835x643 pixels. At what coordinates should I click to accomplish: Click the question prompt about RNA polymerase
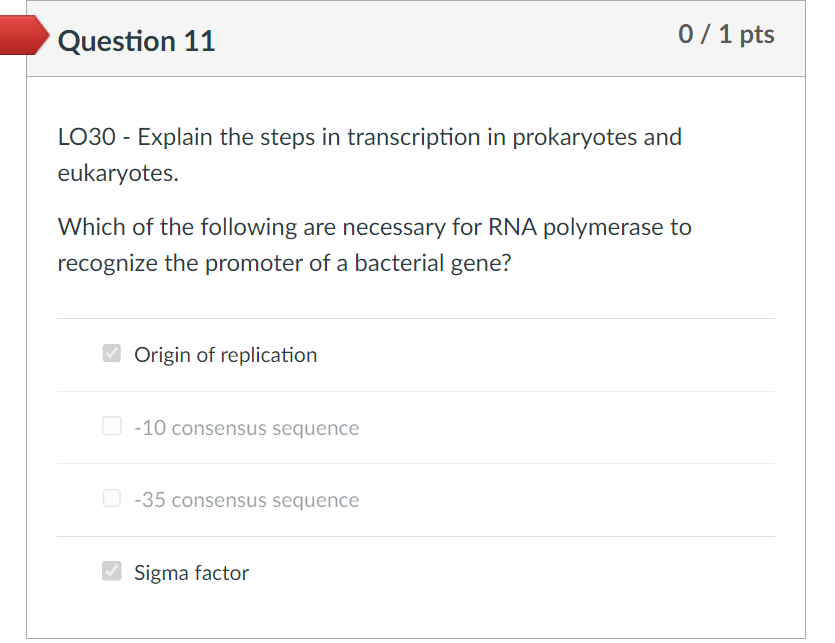(374, 244)
